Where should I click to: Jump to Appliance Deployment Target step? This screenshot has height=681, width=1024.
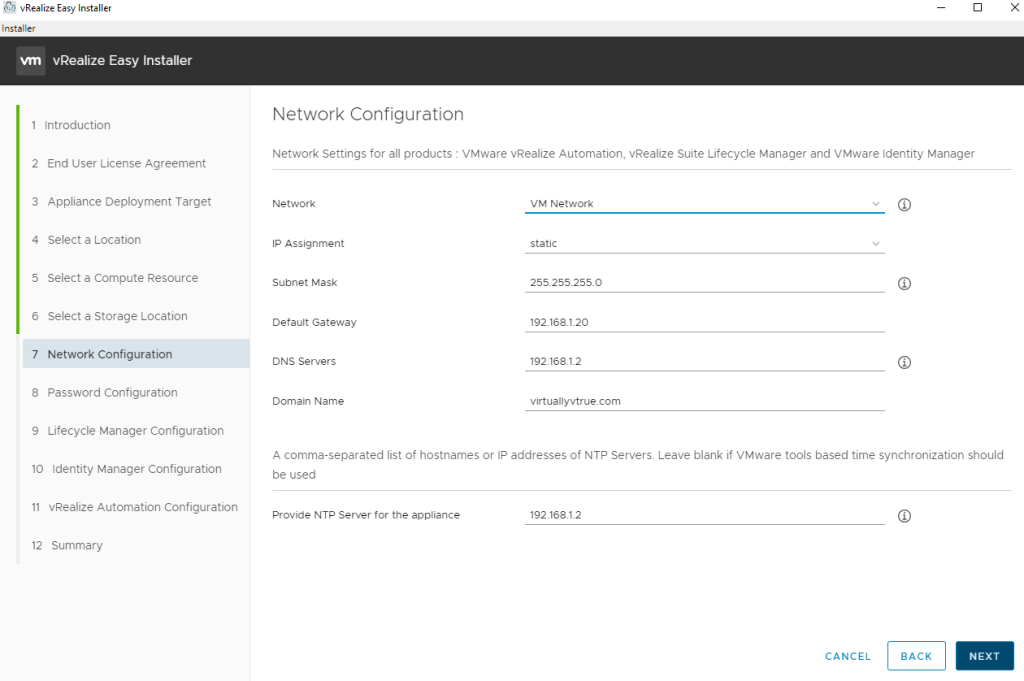pos(129,201)
